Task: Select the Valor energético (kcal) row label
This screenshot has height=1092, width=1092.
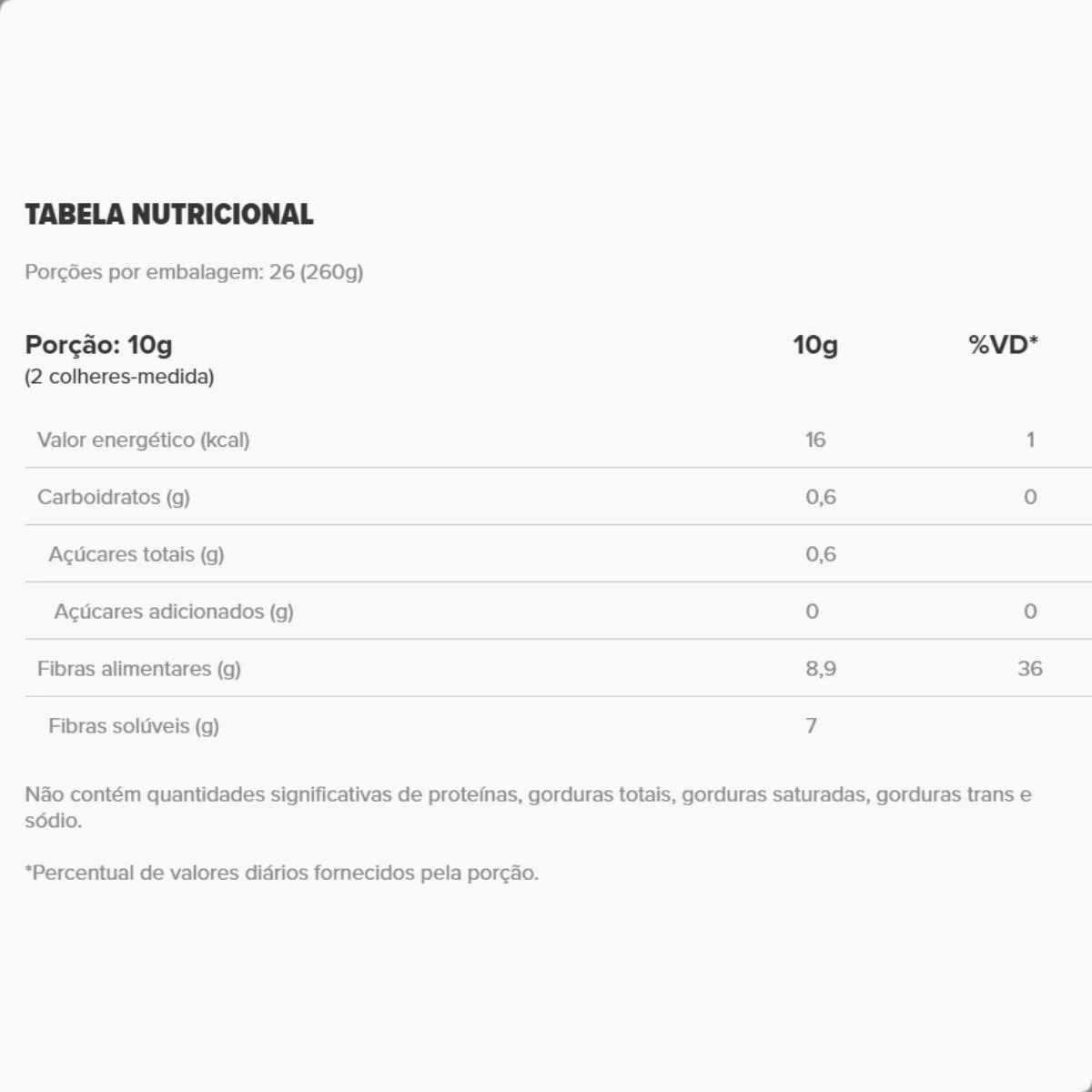Action: click(x=143, y=440)
